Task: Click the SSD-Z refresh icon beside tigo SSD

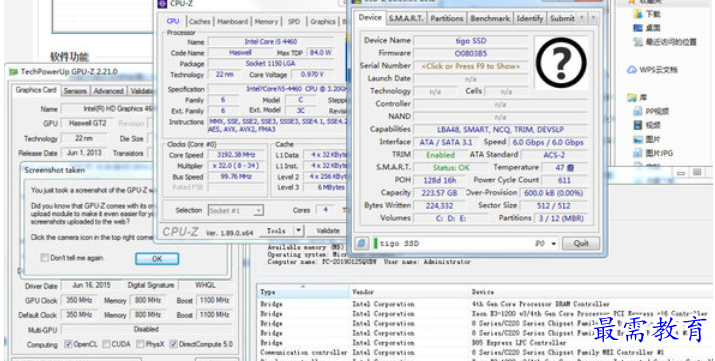Action: tap(362, 243)
